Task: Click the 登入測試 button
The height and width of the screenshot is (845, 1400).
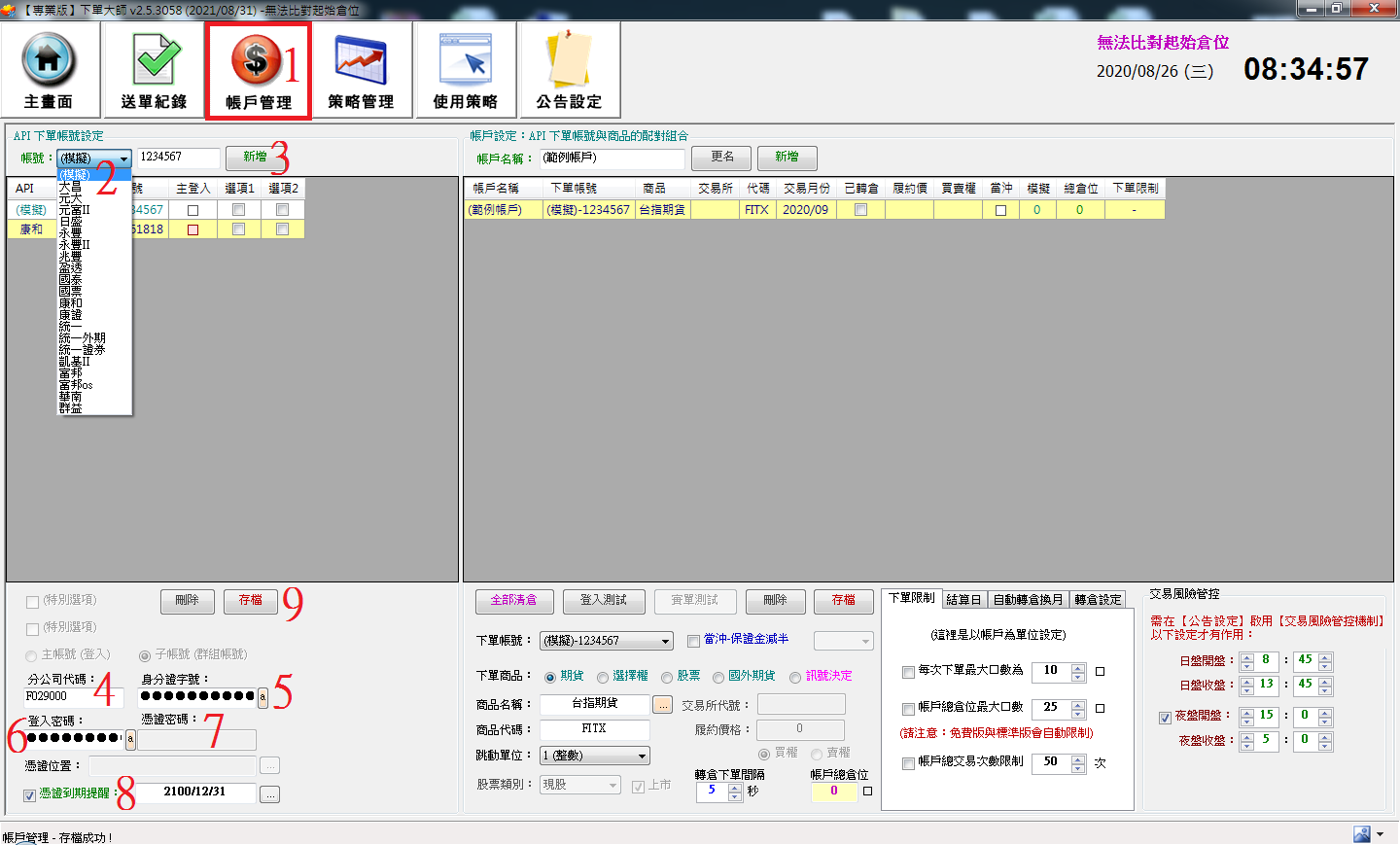Action: pyautogui.click(x=603, y=601)
